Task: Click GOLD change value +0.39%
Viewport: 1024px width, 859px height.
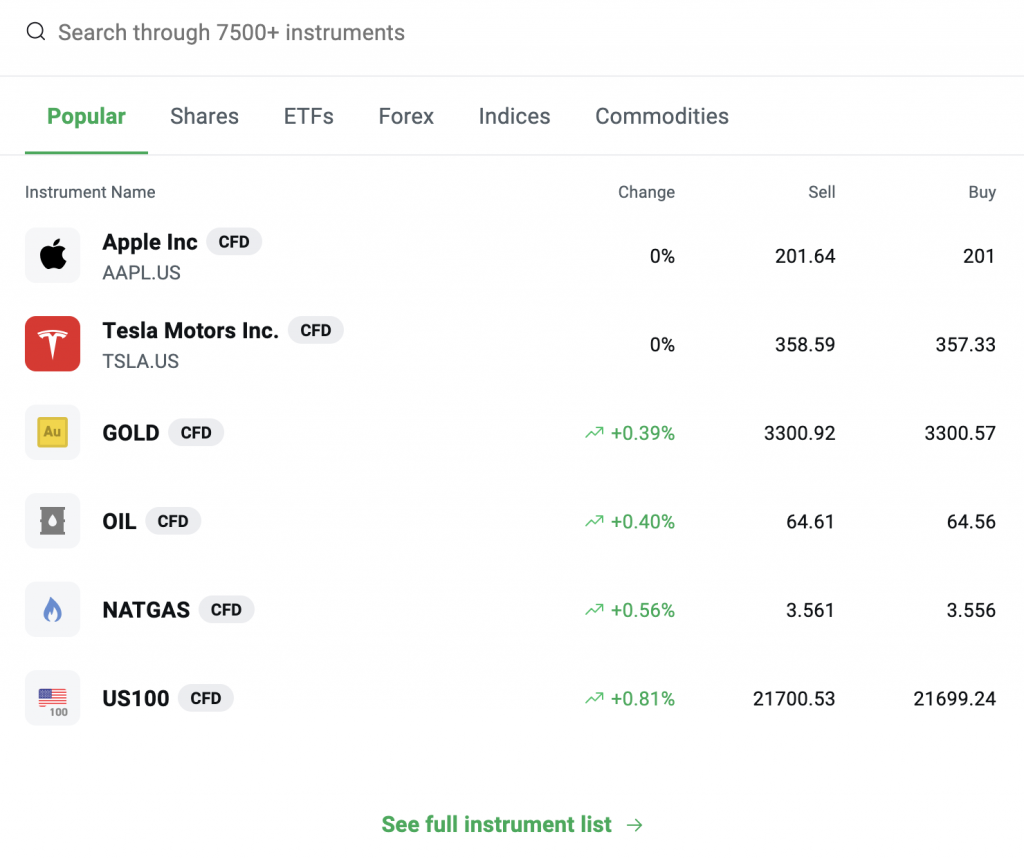Action: pos(643,433)
